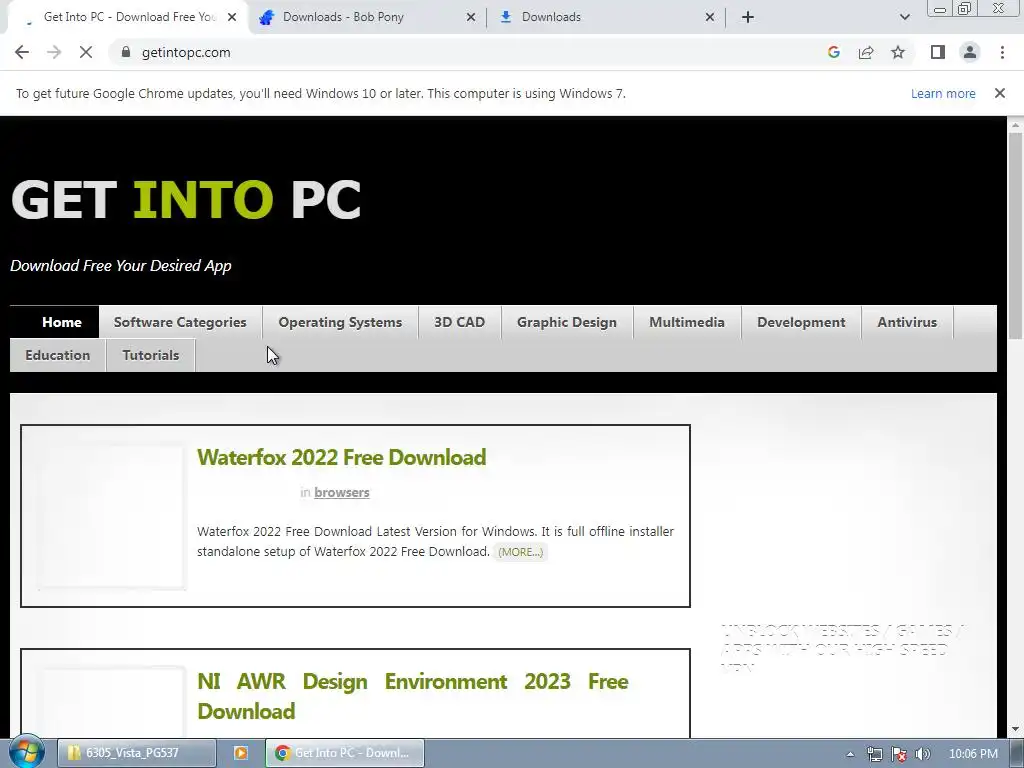Screen dimensions: 1024x768
Task: Open Education category
Action: coord(57,355)
